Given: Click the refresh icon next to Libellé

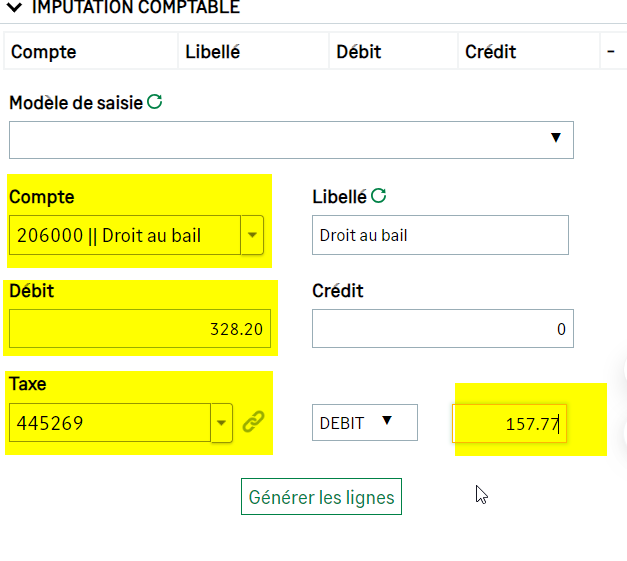Looking at the screenshot, I should (378, 196).
